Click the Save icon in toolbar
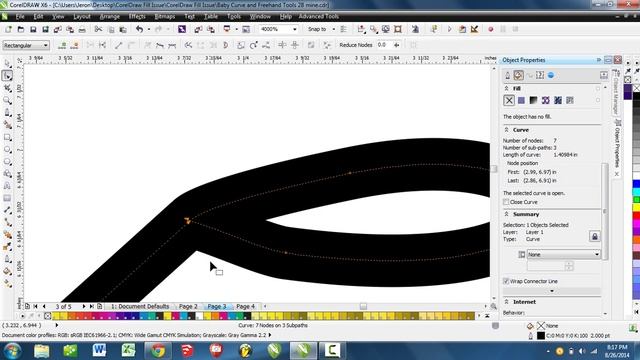 click(x=33, y=29)
